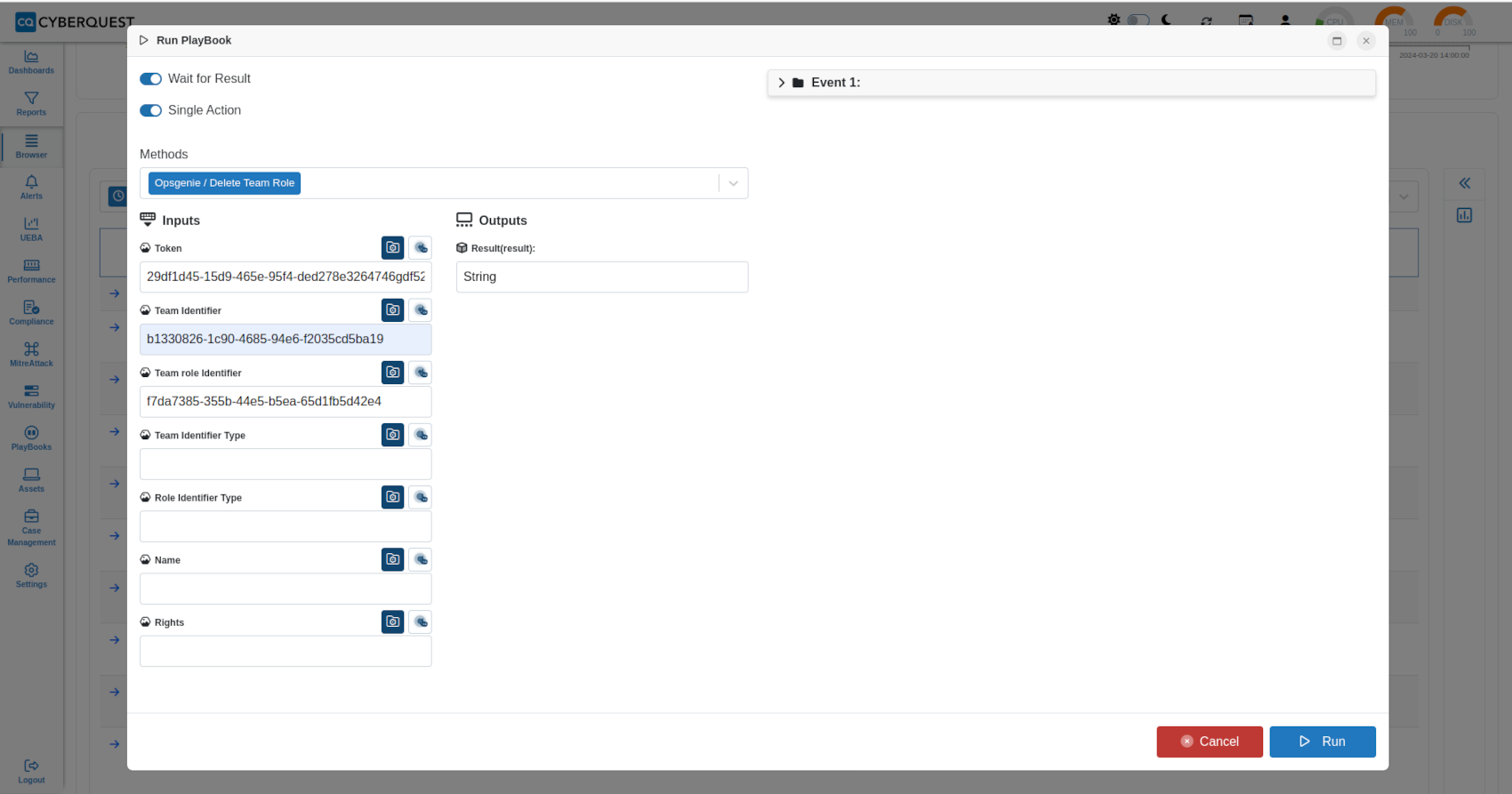Click the Run PlayBook dialog title
1512x794 pixels.
coord(194,40)
